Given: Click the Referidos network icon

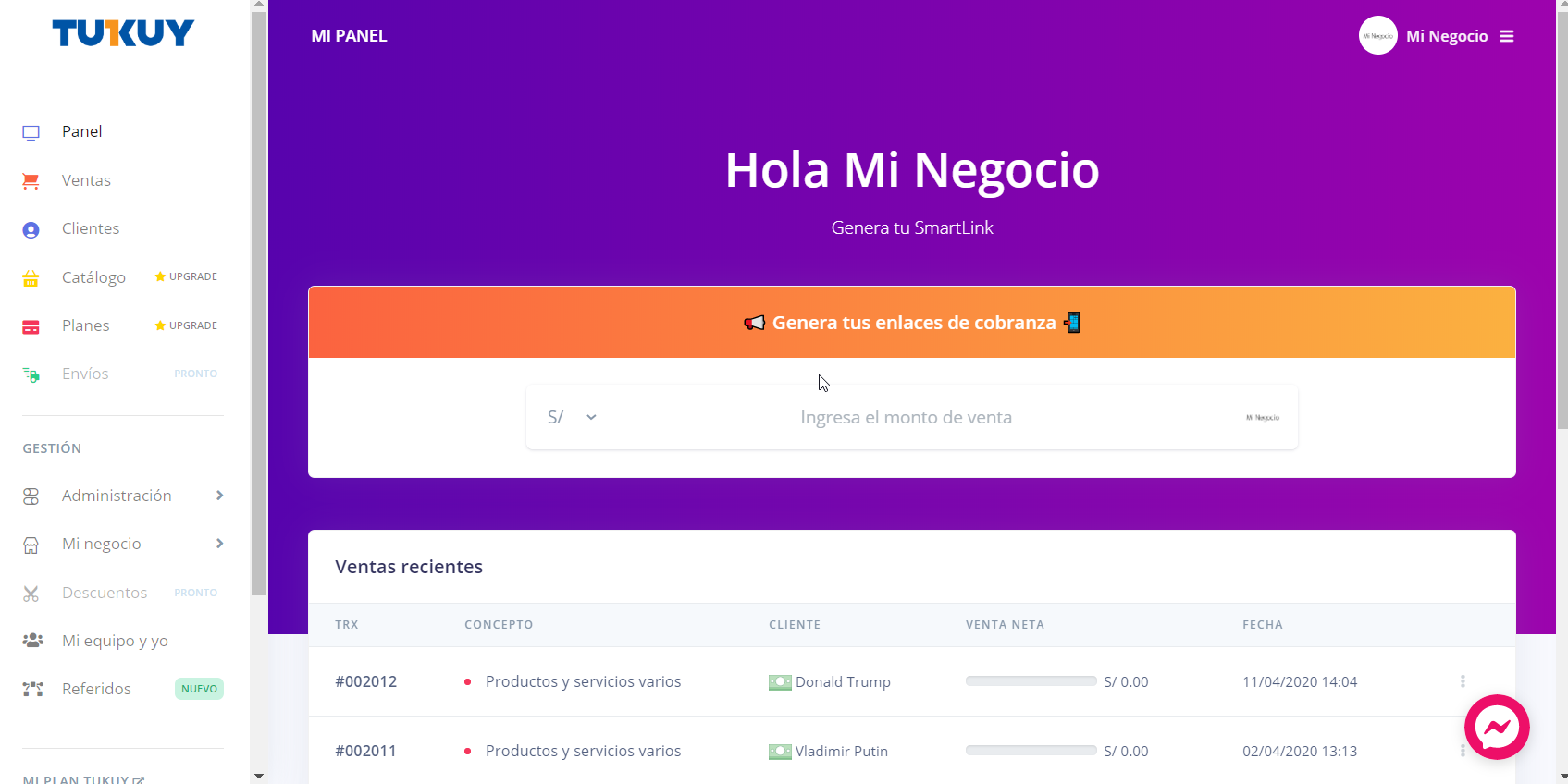Looking at the screenshot, I should (32, 689).
